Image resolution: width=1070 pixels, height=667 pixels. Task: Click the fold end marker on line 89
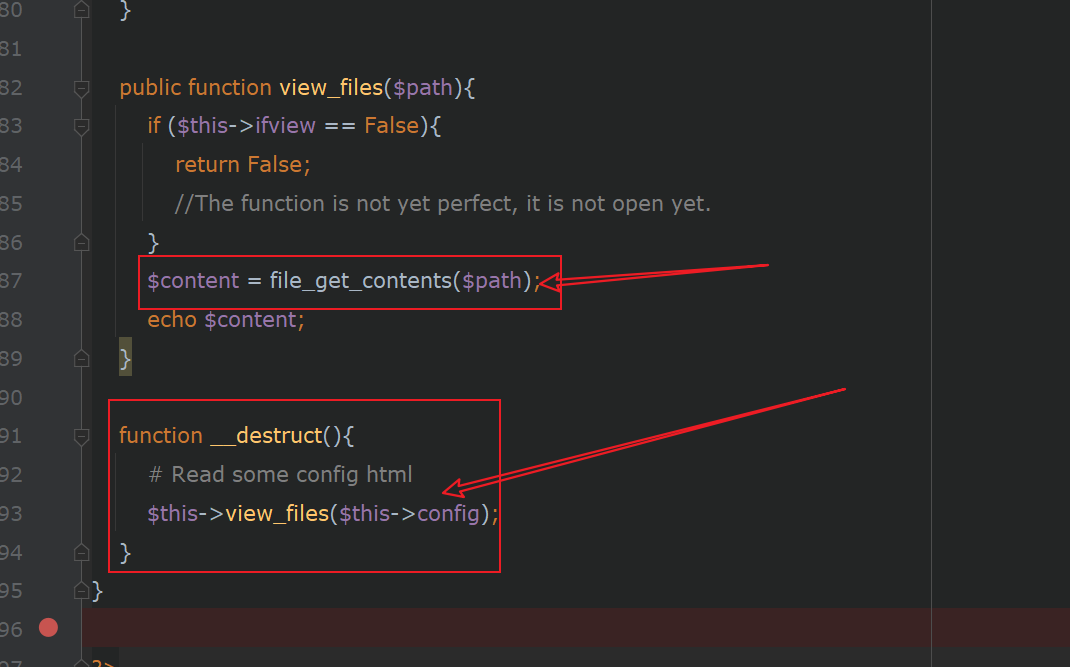(81, 358)
